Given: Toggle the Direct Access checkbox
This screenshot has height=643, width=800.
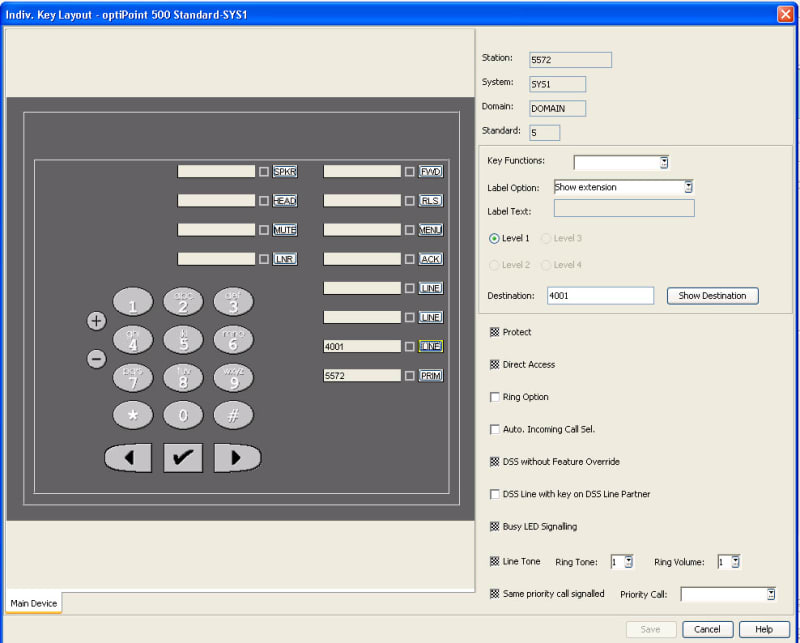Looking at the screenshot, I should pos(494,364).
